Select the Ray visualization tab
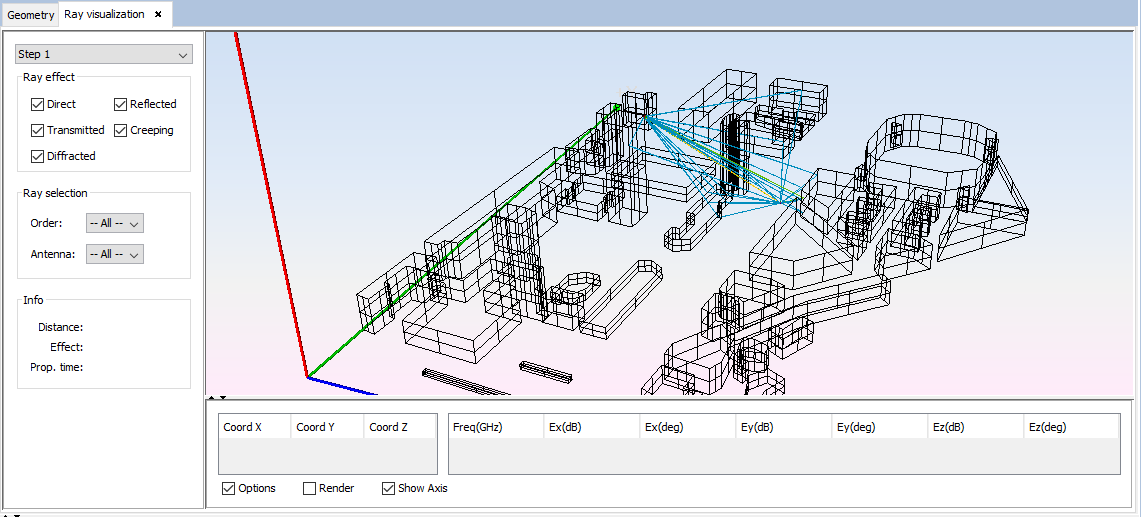The height and width of the screenshot is (517, 1141). click(x=104, y=14)
